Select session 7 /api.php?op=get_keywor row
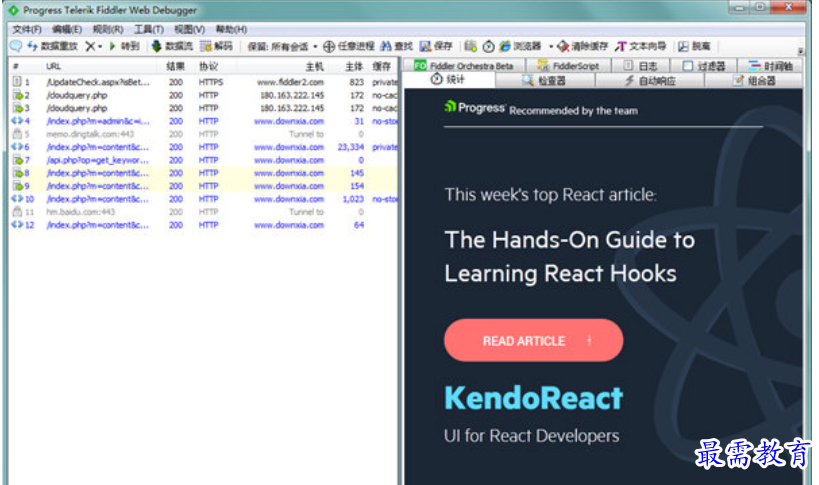The height and width of the screenshot is (485, 819). (204, 160)
